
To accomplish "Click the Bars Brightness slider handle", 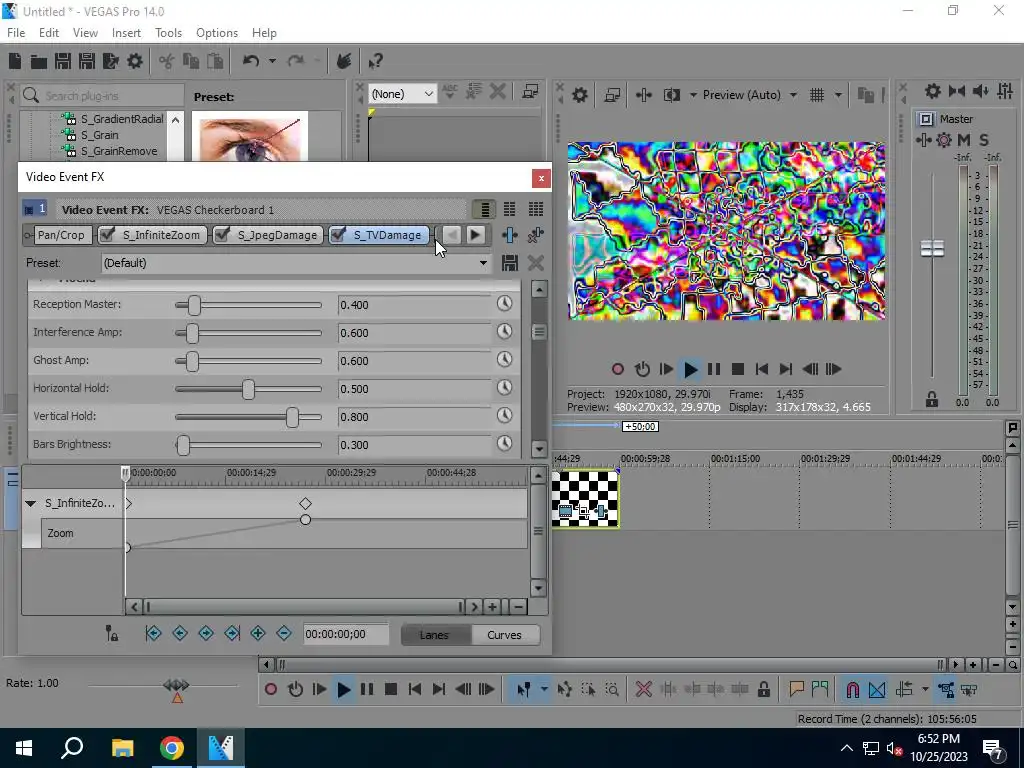I will [184, 445].
